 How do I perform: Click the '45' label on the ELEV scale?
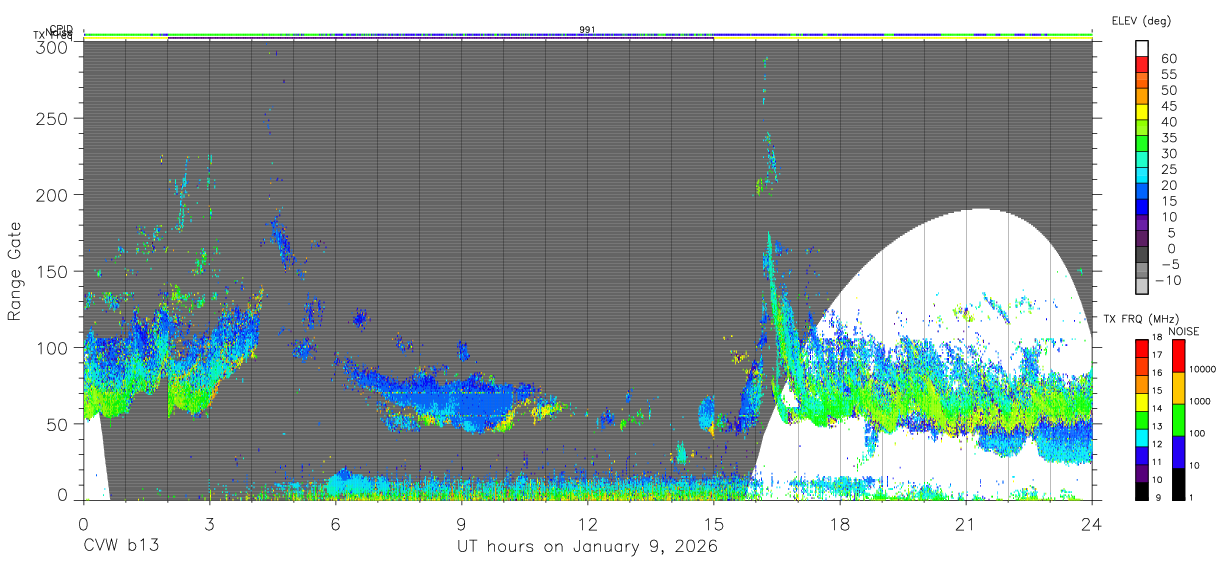click(x=1169, y=105)
